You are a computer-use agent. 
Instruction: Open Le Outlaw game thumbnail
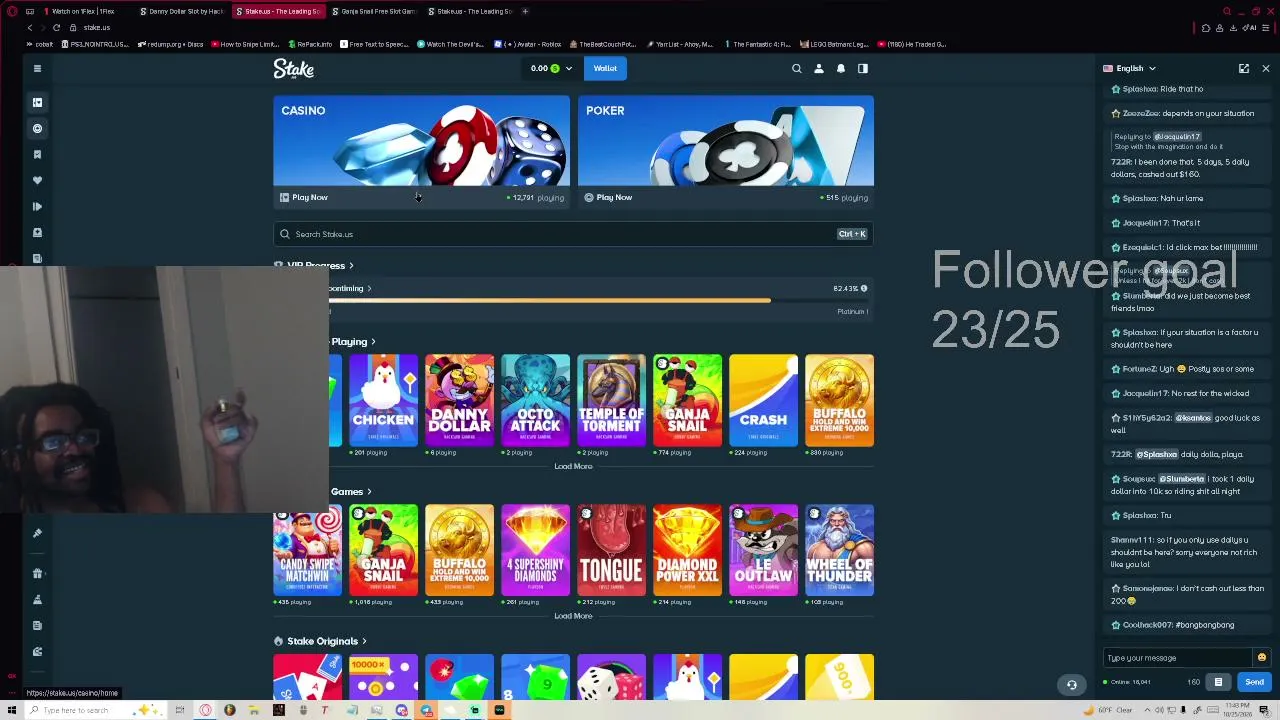coord(763,550)
